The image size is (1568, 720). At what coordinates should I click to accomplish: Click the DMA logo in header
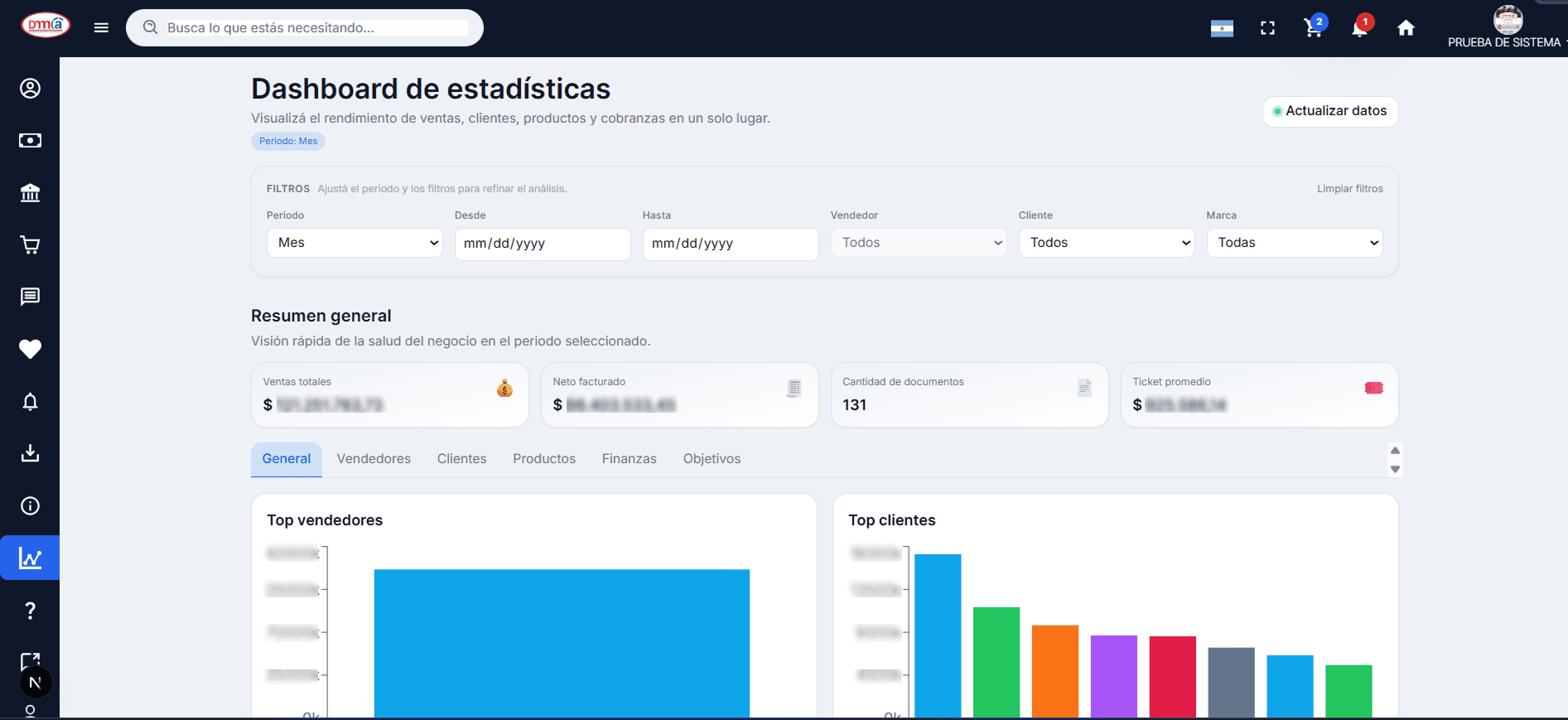pyautogui.click(x=46, y=26)
